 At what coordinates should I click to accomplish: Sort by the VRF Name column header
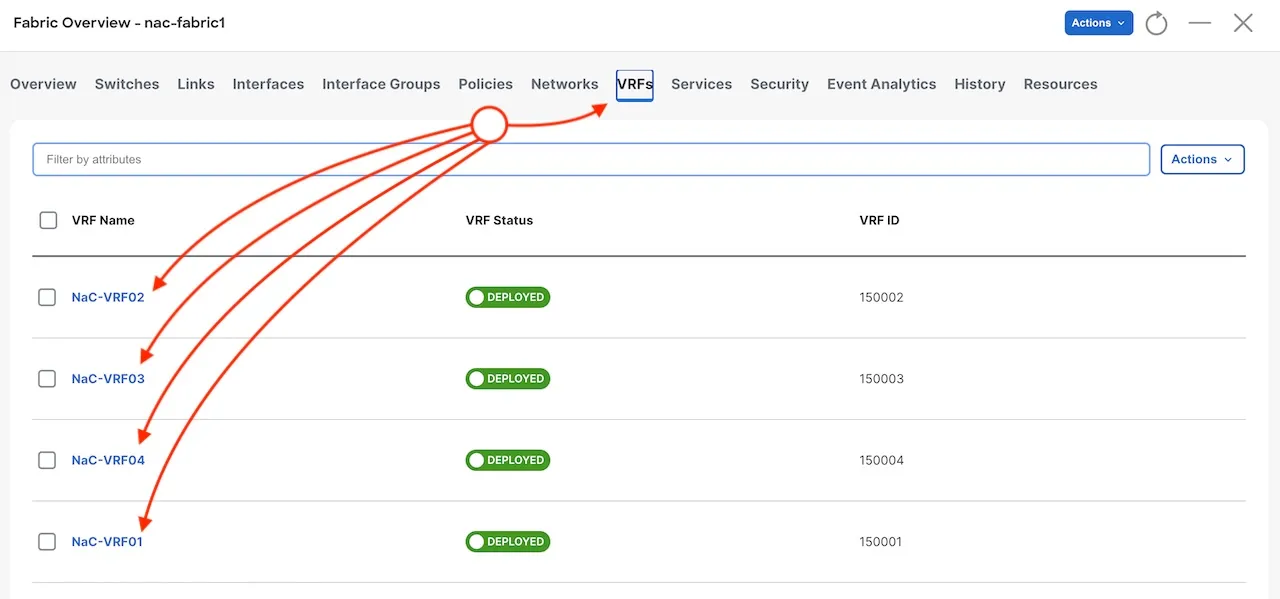click(102, 220)
